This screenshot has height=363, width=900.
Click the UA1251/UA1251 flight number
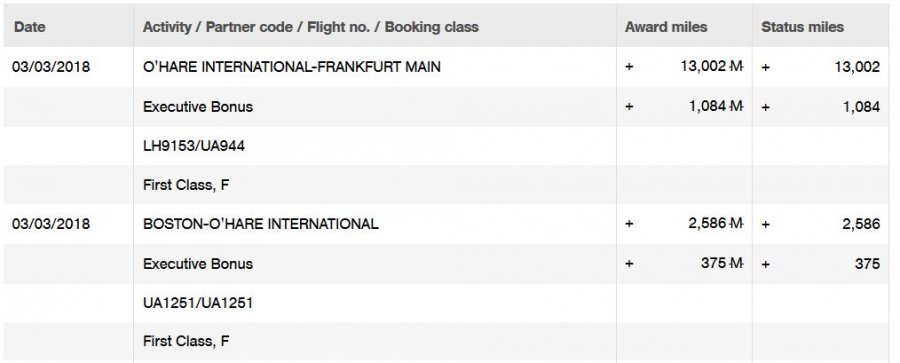pos(197,303)
